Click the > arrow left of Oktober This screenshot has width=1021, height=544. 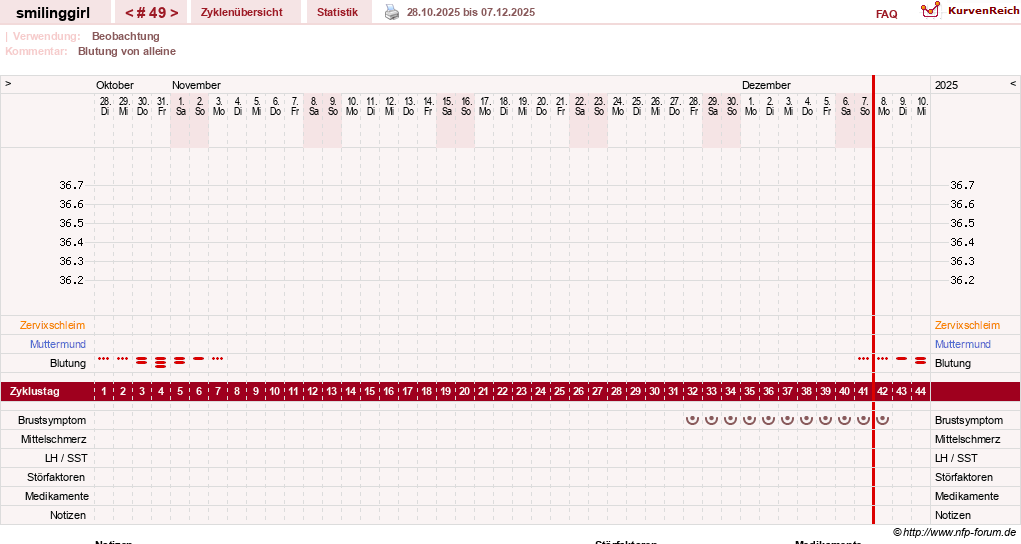click(8, 83)
